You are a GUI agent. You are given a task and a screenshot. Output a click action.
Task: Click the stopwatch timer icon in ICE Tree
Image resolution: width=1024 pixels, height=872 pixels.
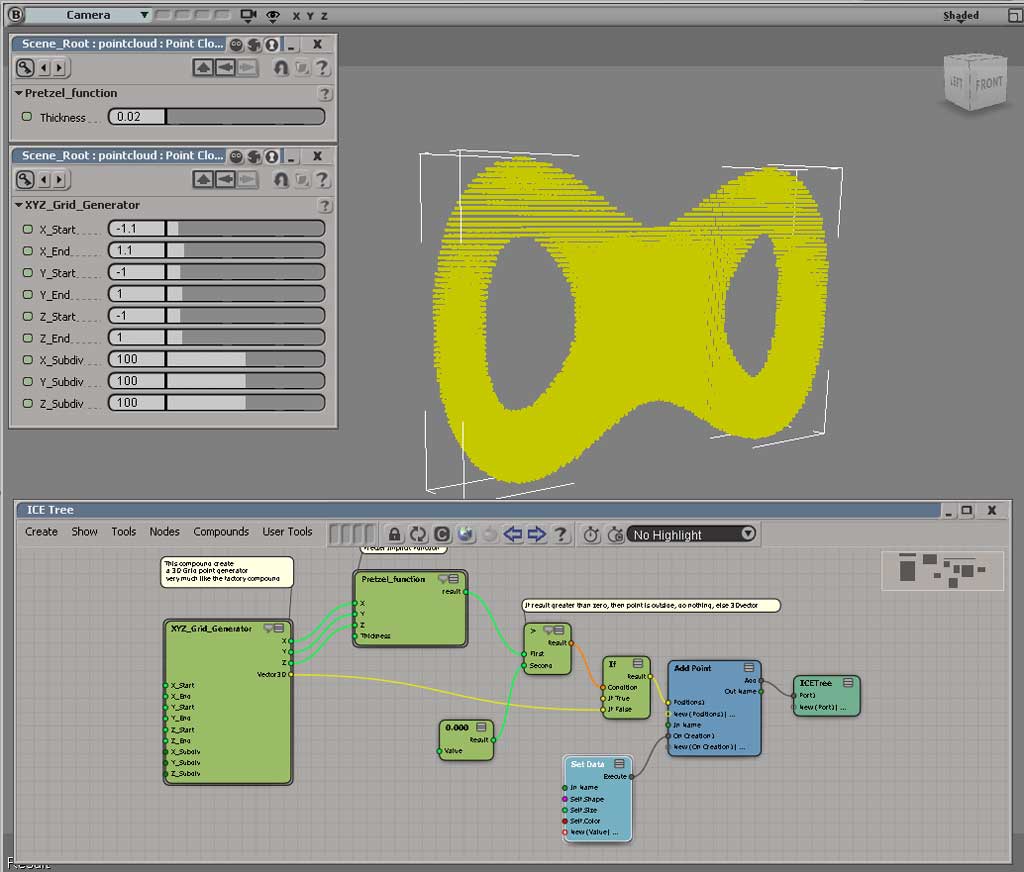click(591, 535)
